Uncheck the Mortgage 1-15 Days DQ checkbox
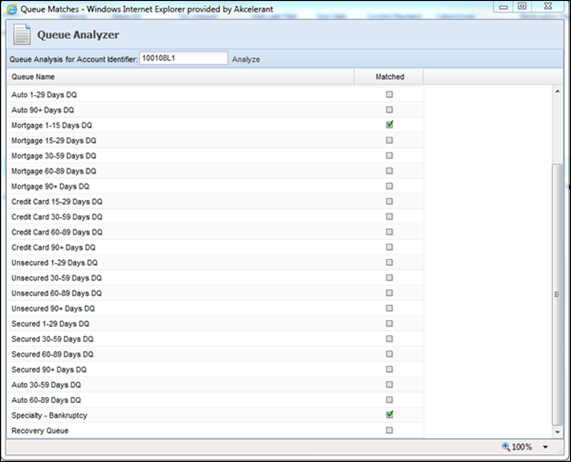571x462 pixels. pyautogui.click(x=389, y=125)
